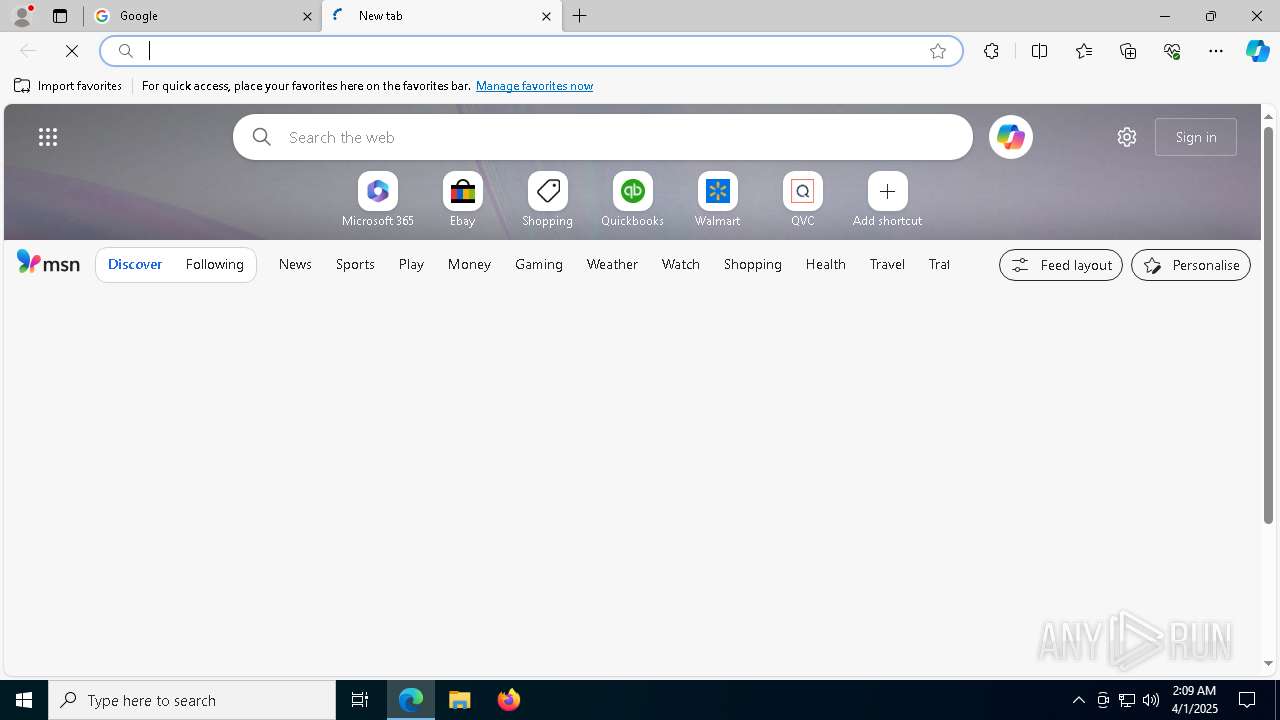Open Extensions menu
Image resolution: width=1280 pixels, height=720 pixels.
click(x=991, y=51)
